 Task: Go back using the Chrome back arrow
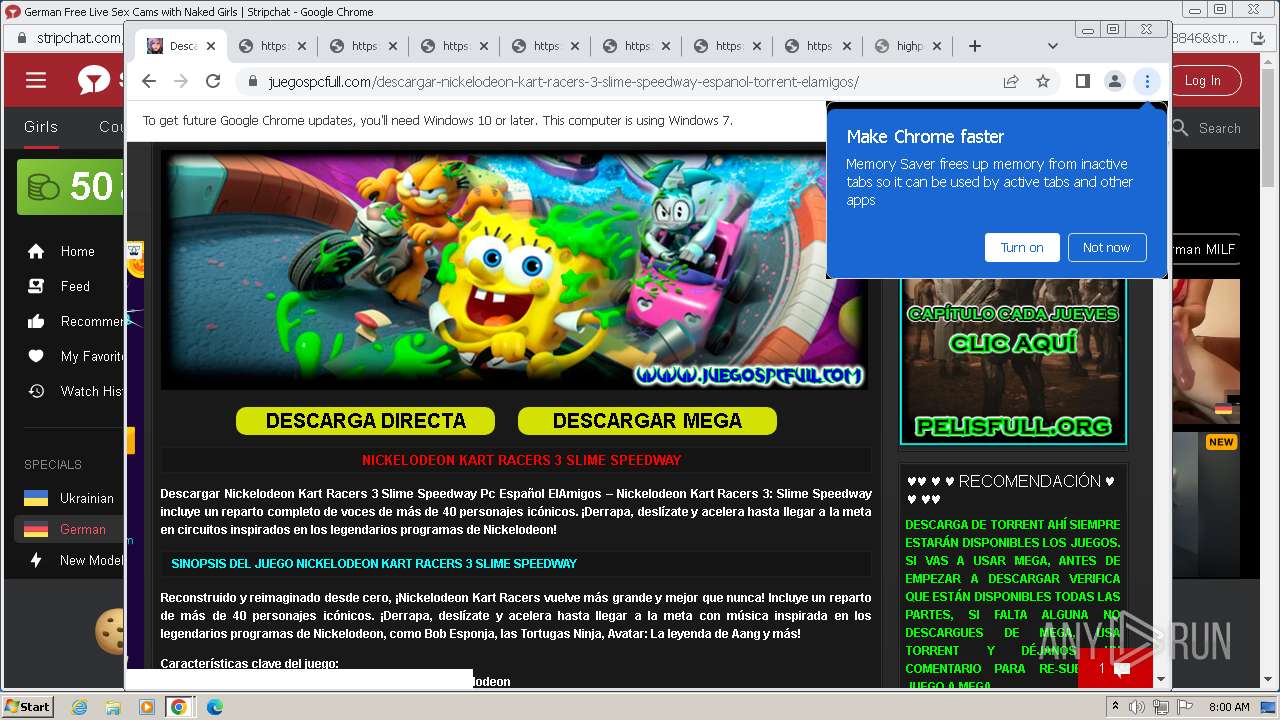click(149, 82)
